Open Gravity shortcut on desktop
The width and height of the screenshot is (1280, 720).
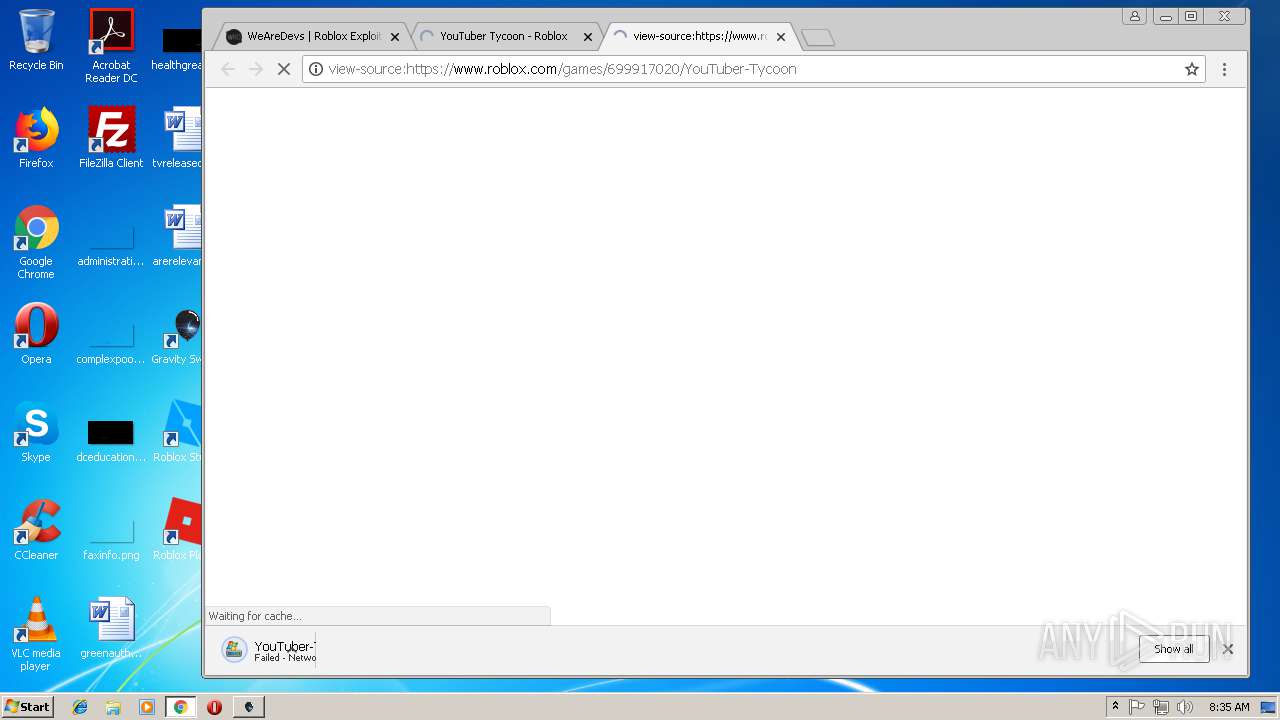tap(178, 335)
